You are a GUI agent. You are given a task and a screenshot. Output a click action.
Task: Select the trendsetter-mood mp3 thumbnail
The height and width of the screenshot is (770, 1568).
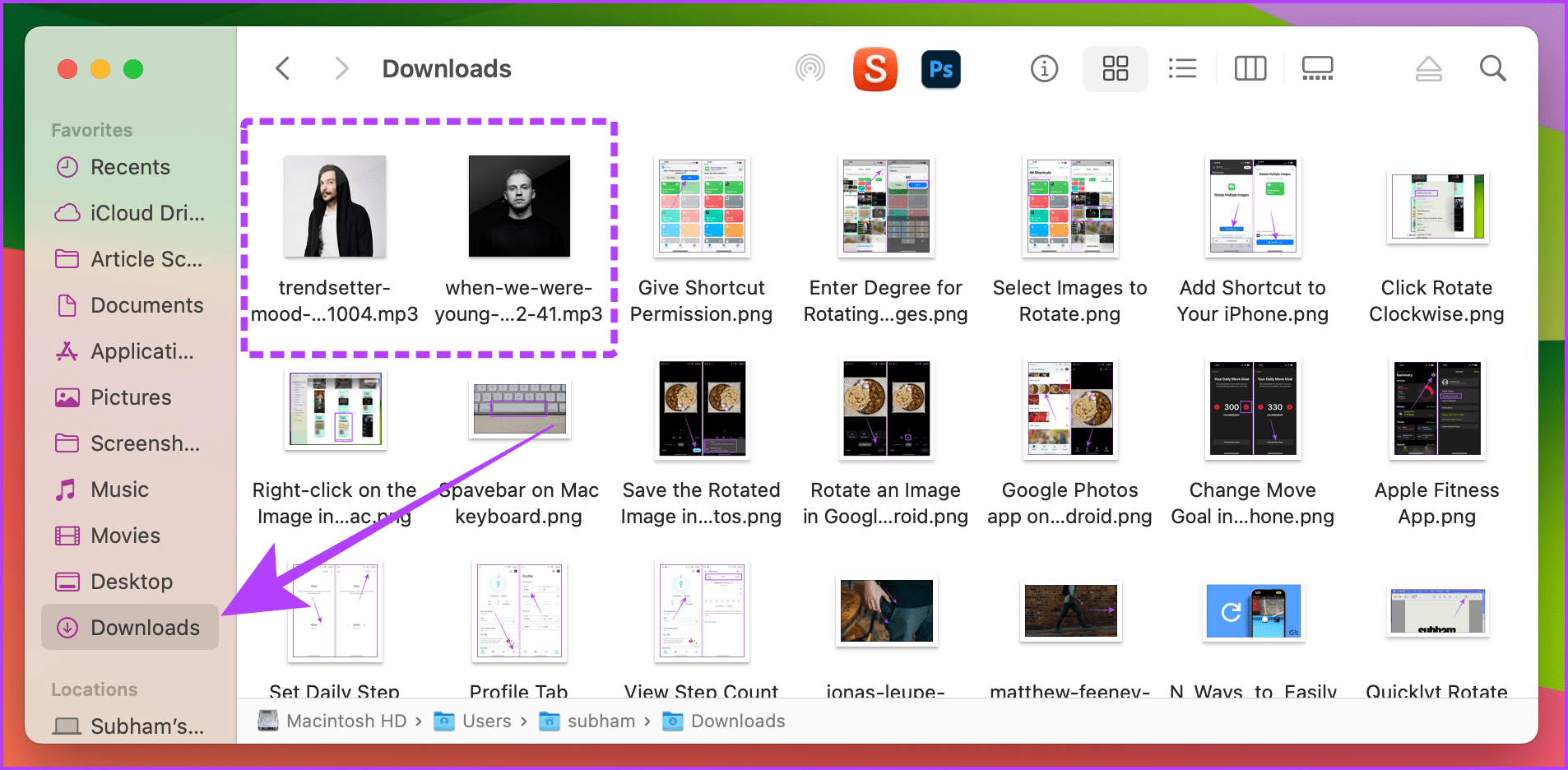tap(334, 206)
